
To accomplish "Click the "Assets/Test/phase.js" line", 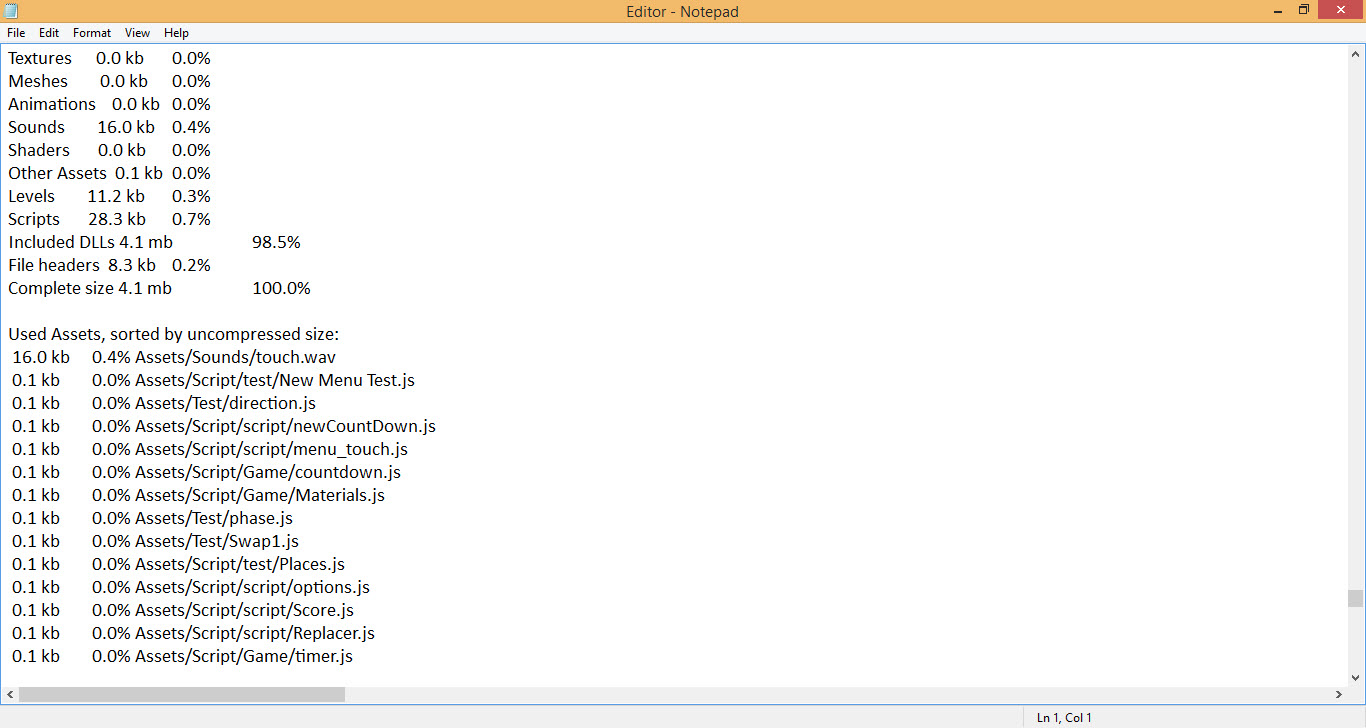I will pyautogui.click(x=152, y=518).
